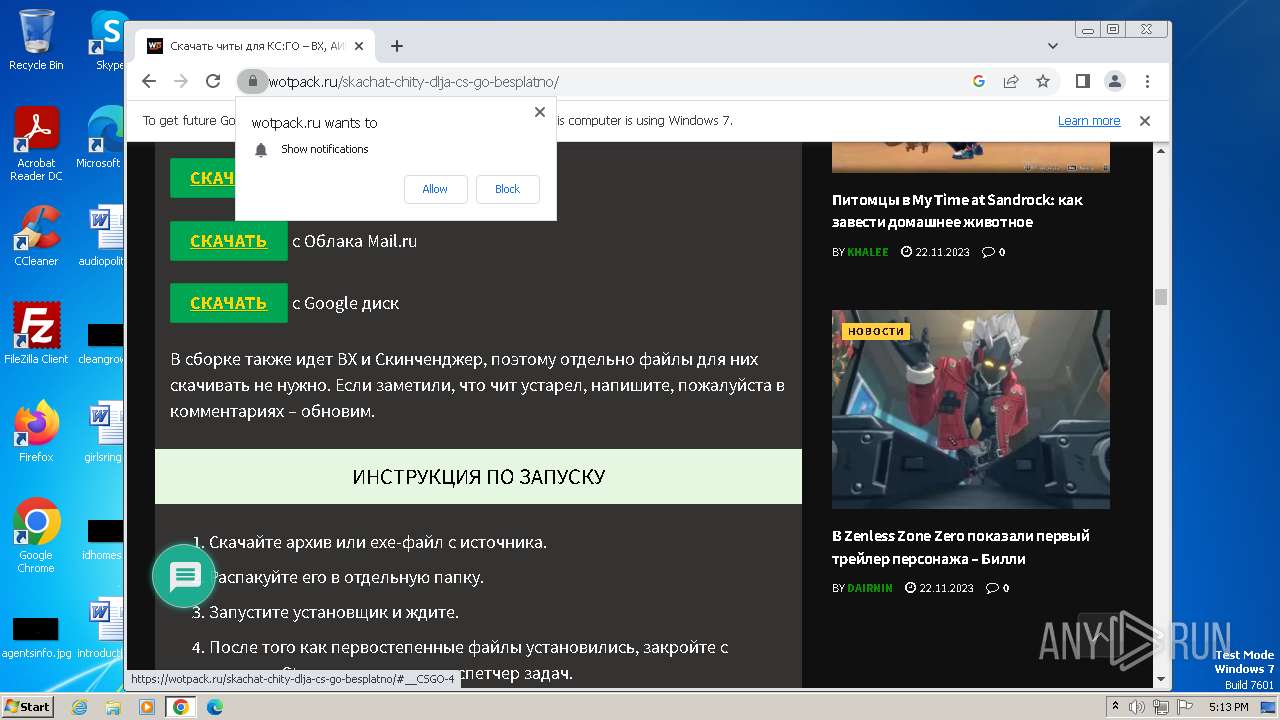Click the page scrollbar thumb
Viewport: 1280px width, 720px height.
click(x=1161, y=297)
